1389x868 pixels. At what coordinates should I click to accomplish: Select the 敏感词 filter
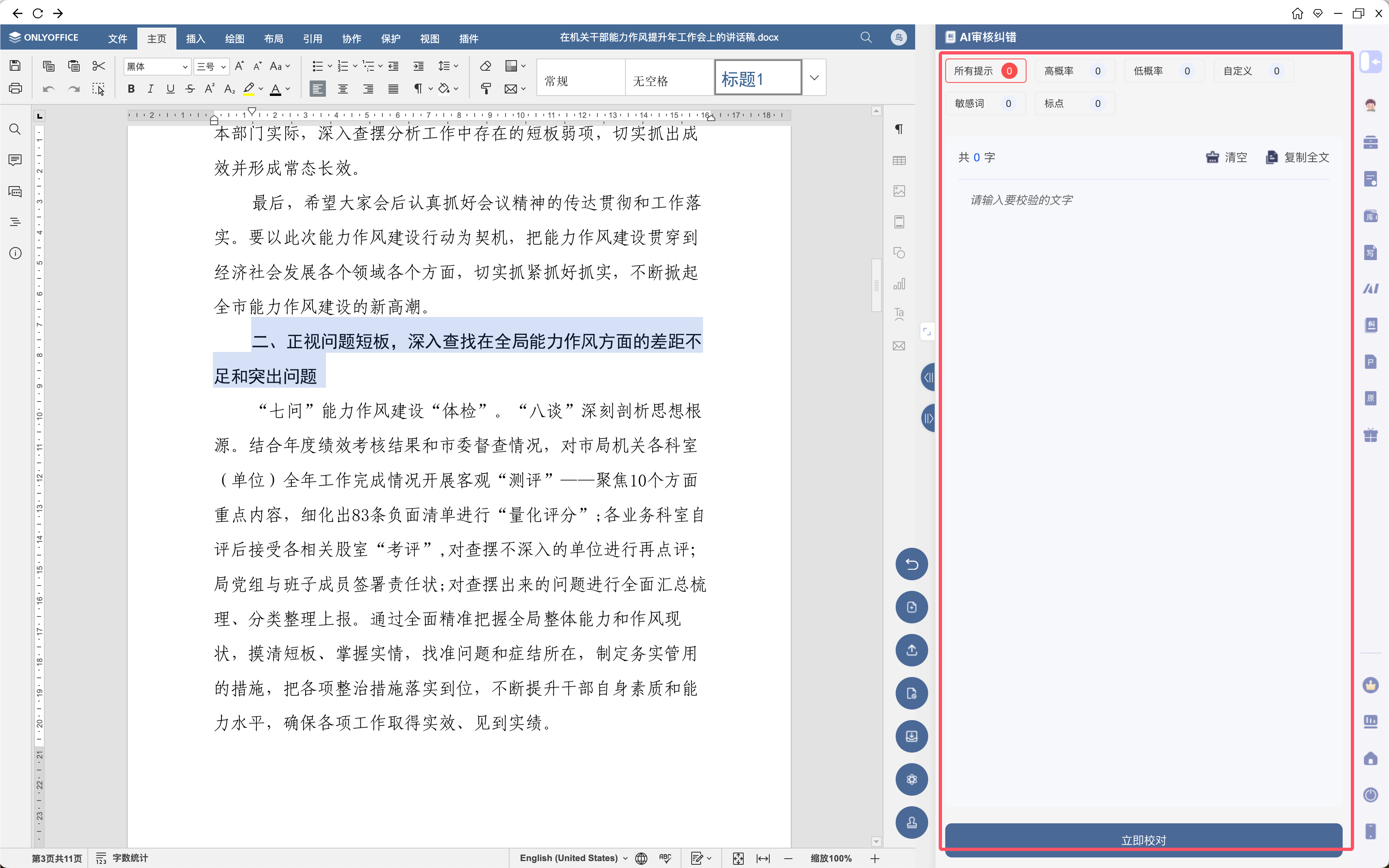coord(985,104)
